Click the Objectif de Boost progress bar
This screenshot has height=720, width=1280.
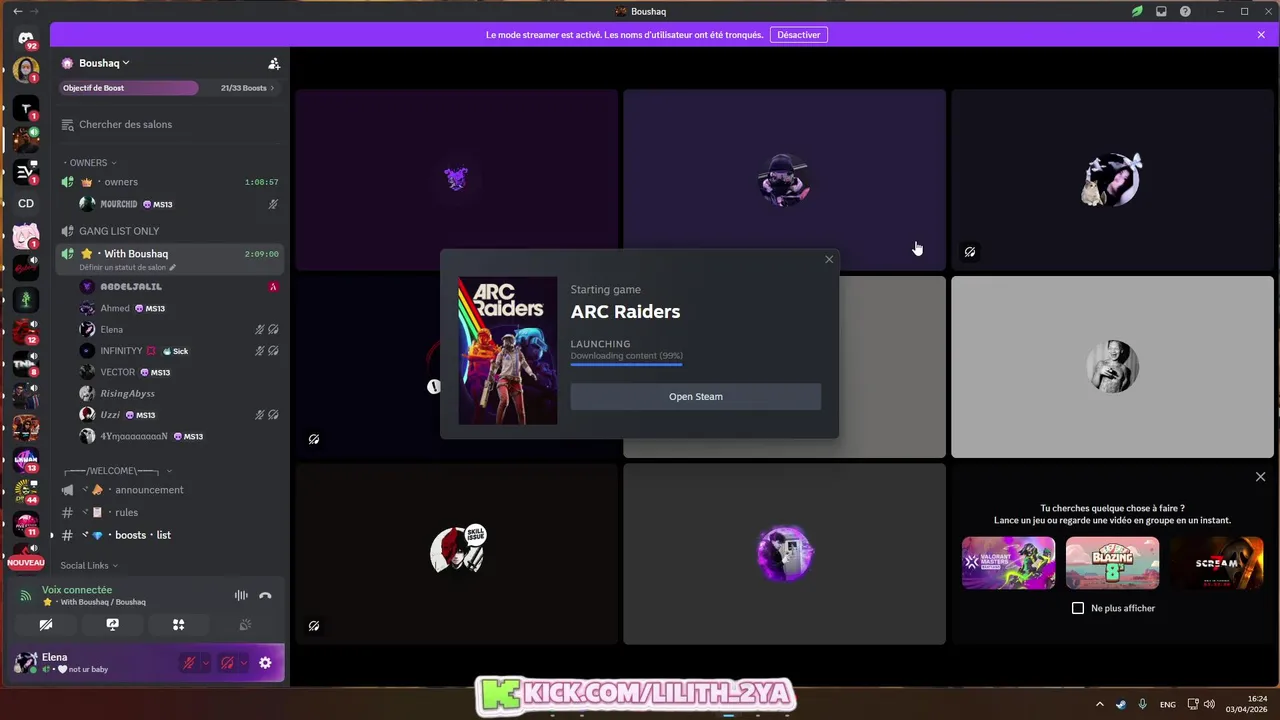[128, 88]
